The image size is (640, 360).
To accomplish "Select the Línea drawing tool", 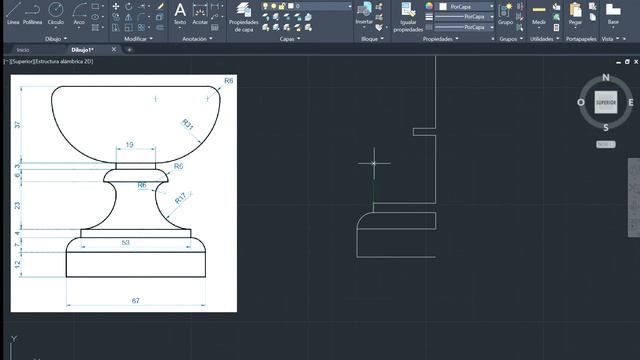I will pyautogui.click(x=13, y=13).
